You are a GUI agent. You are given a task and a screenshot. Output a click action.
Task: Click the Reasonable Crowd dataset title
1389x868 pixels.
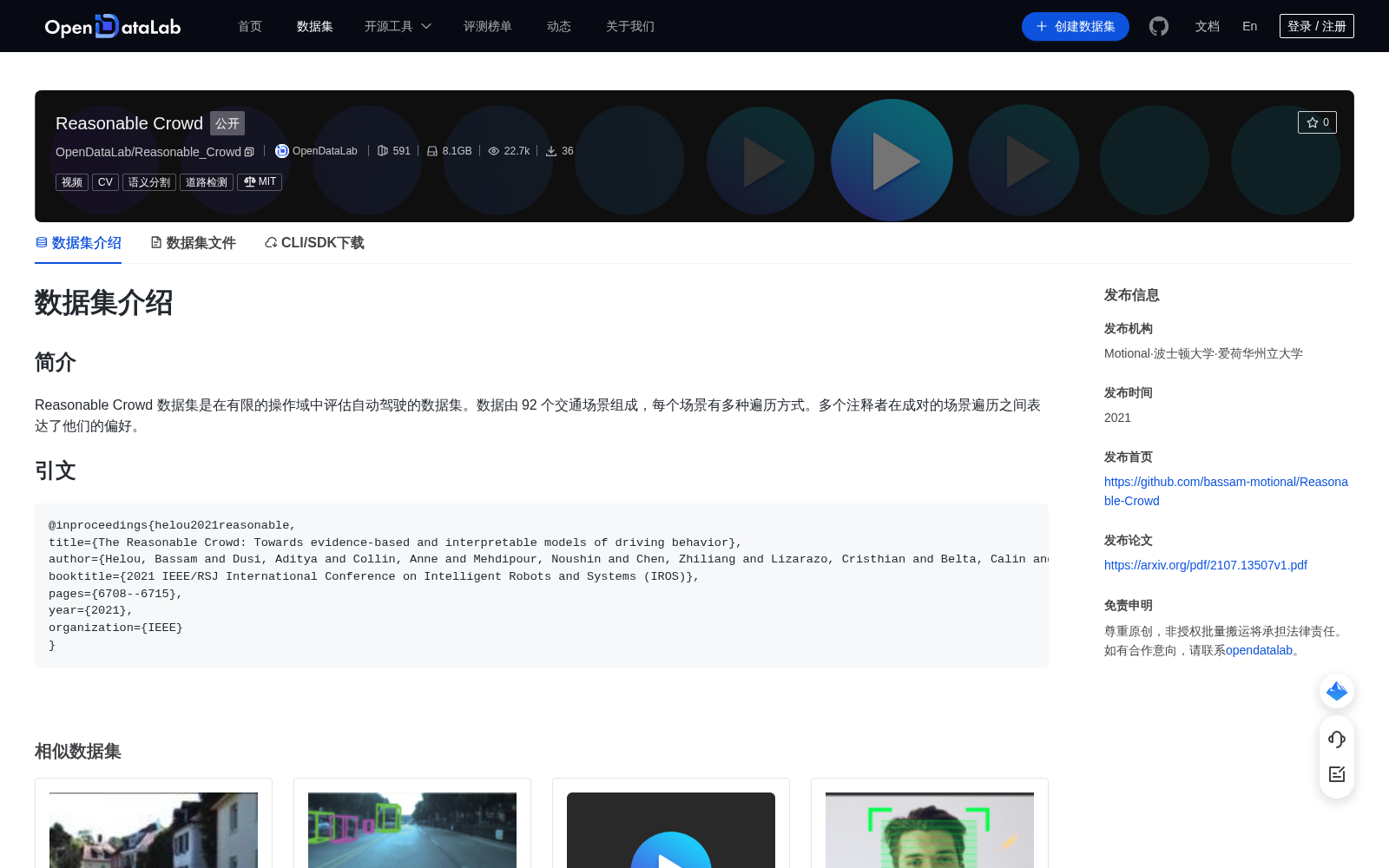pos(129,123)
